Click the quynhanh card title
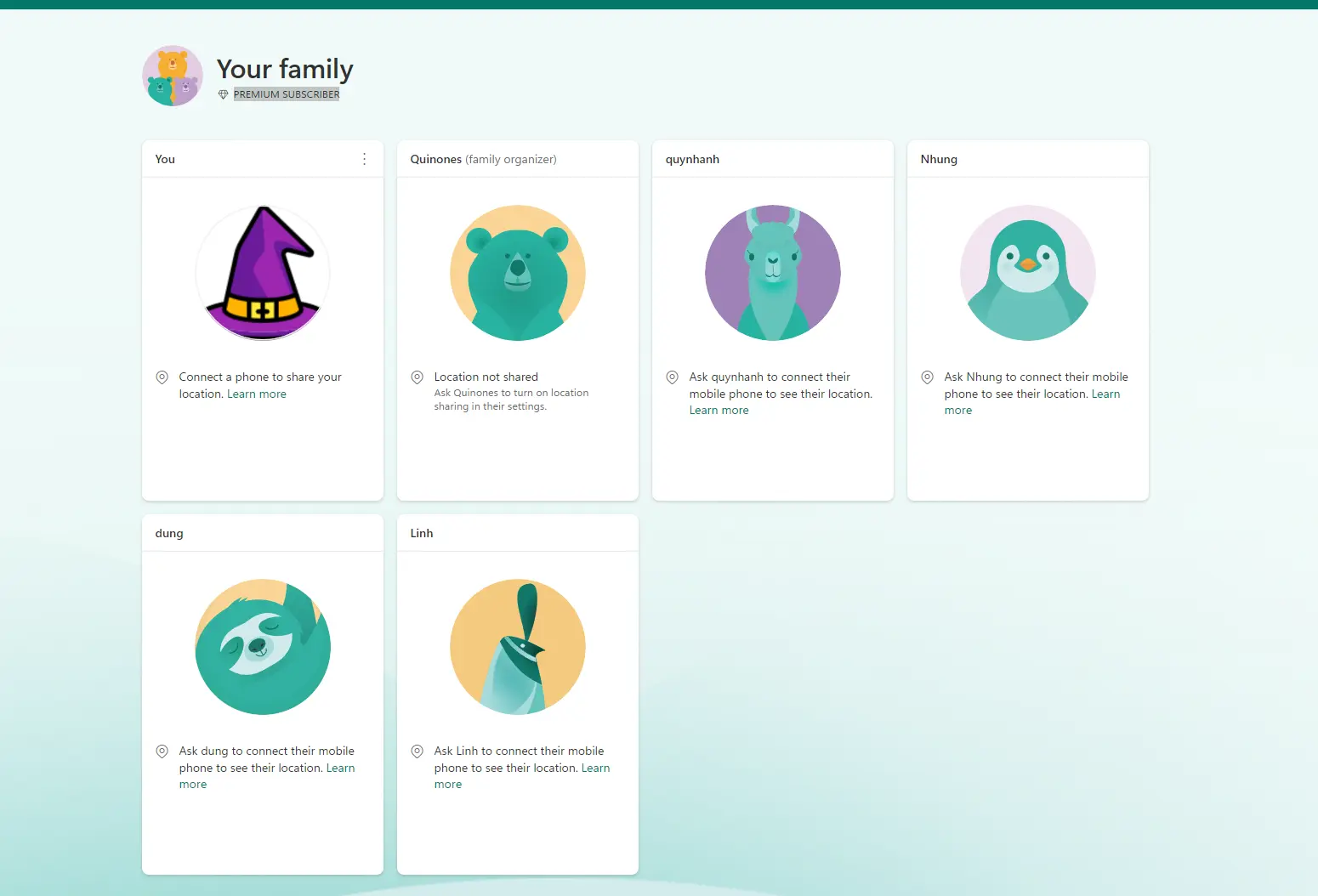Screen dimensions: 1318x896 tap(692, 159)
